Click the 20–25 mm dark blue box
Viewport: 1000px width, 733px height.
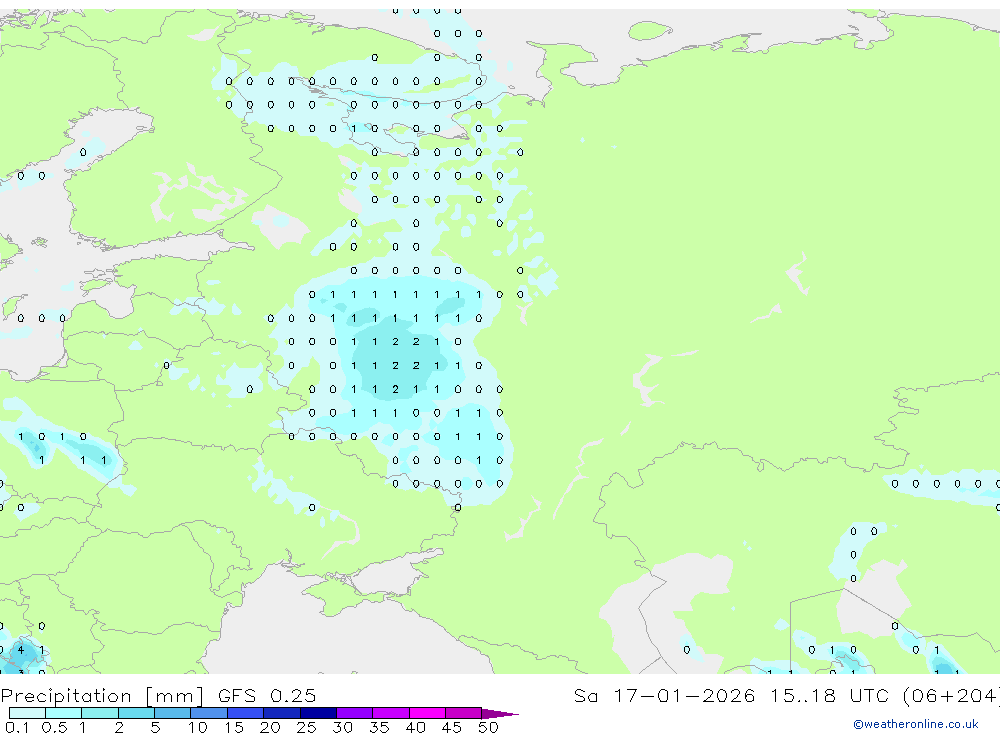tap(282, 713)
